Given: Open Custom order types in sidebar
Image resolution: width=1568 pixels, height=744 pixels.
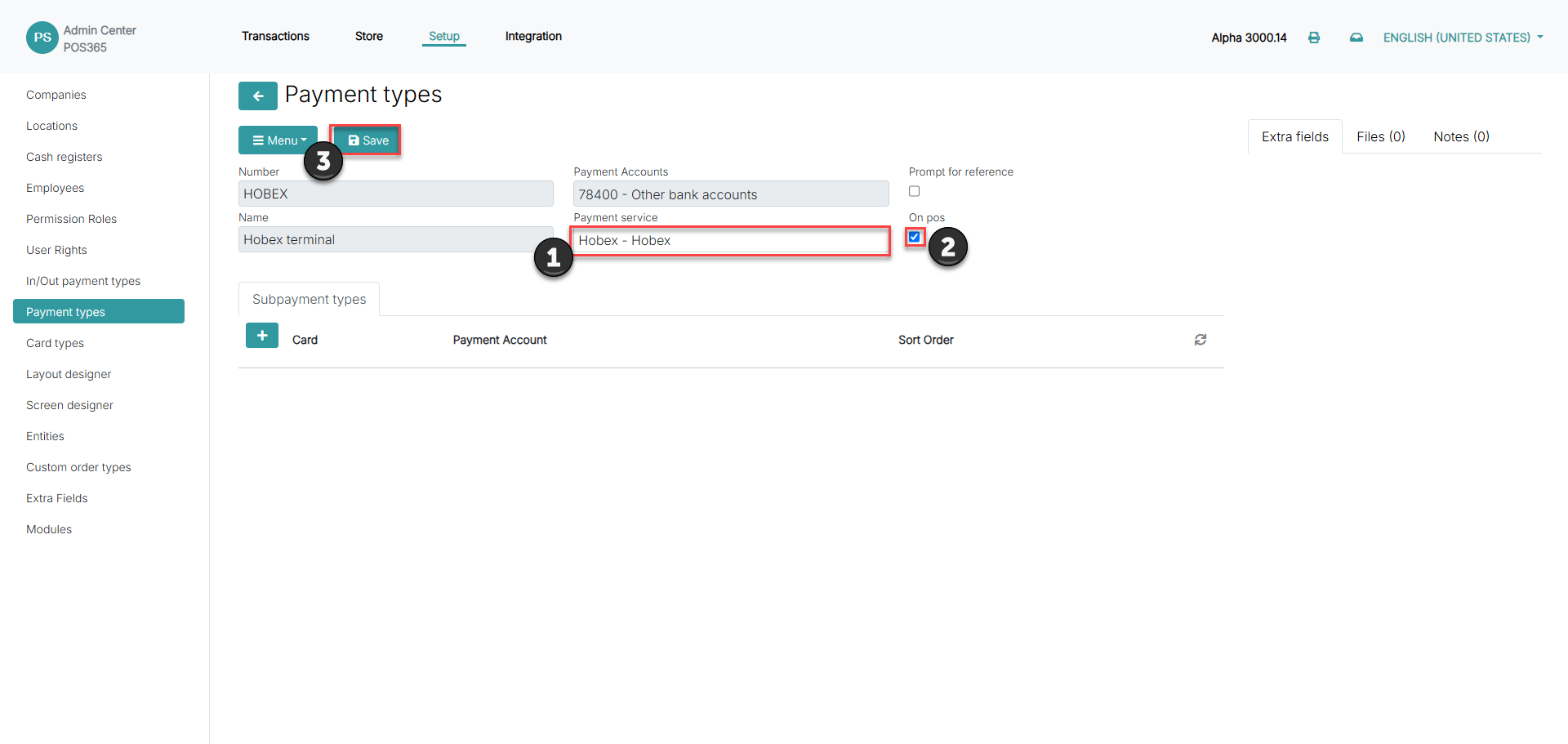Looking at the screenshot, I should coord(78,467).
